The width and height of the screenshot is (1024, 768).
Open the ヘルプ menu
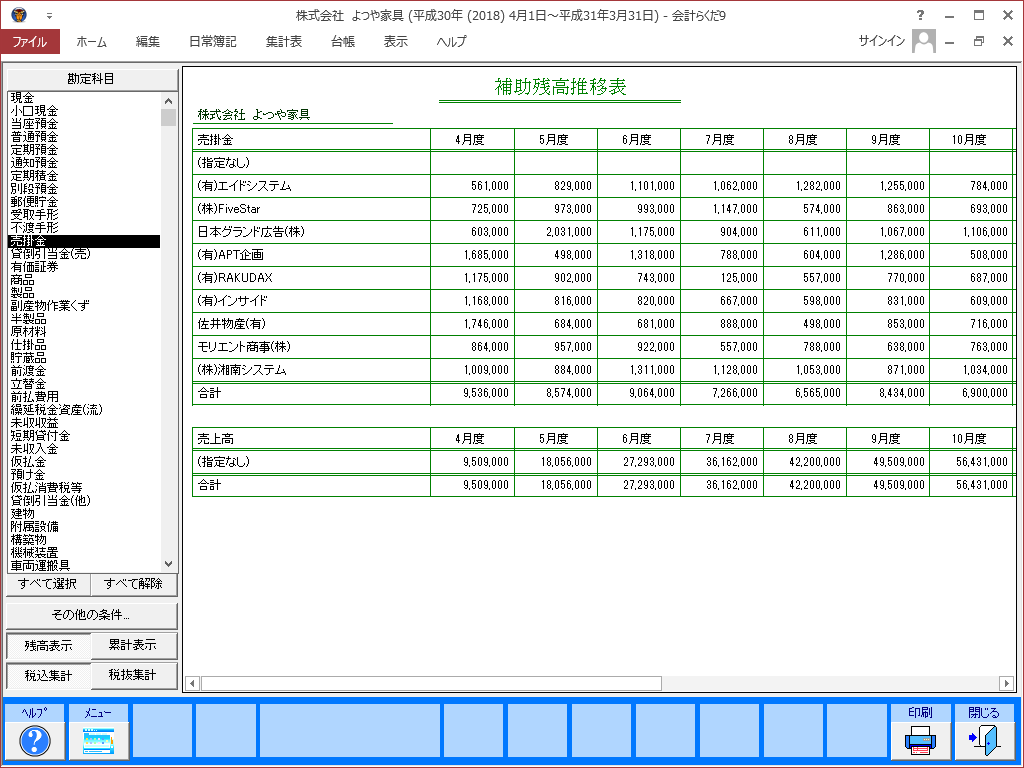tap(451, 41)
